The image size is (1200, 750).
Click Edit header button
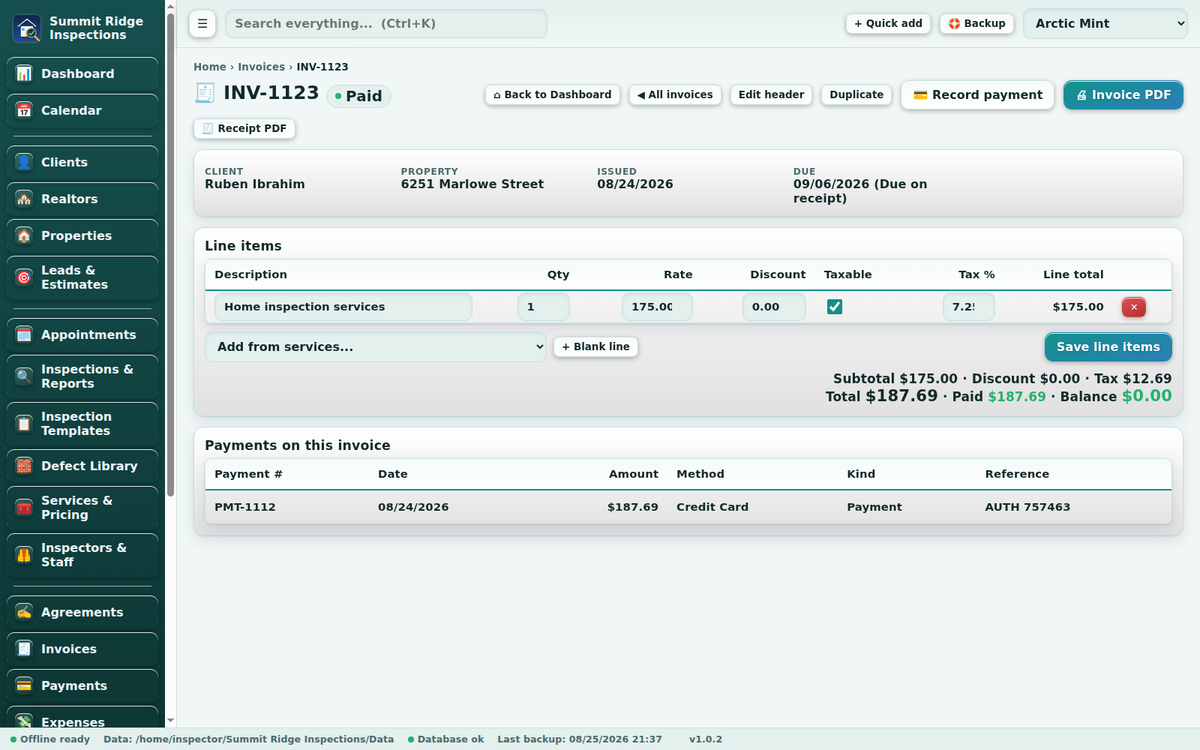click(771, 95)
